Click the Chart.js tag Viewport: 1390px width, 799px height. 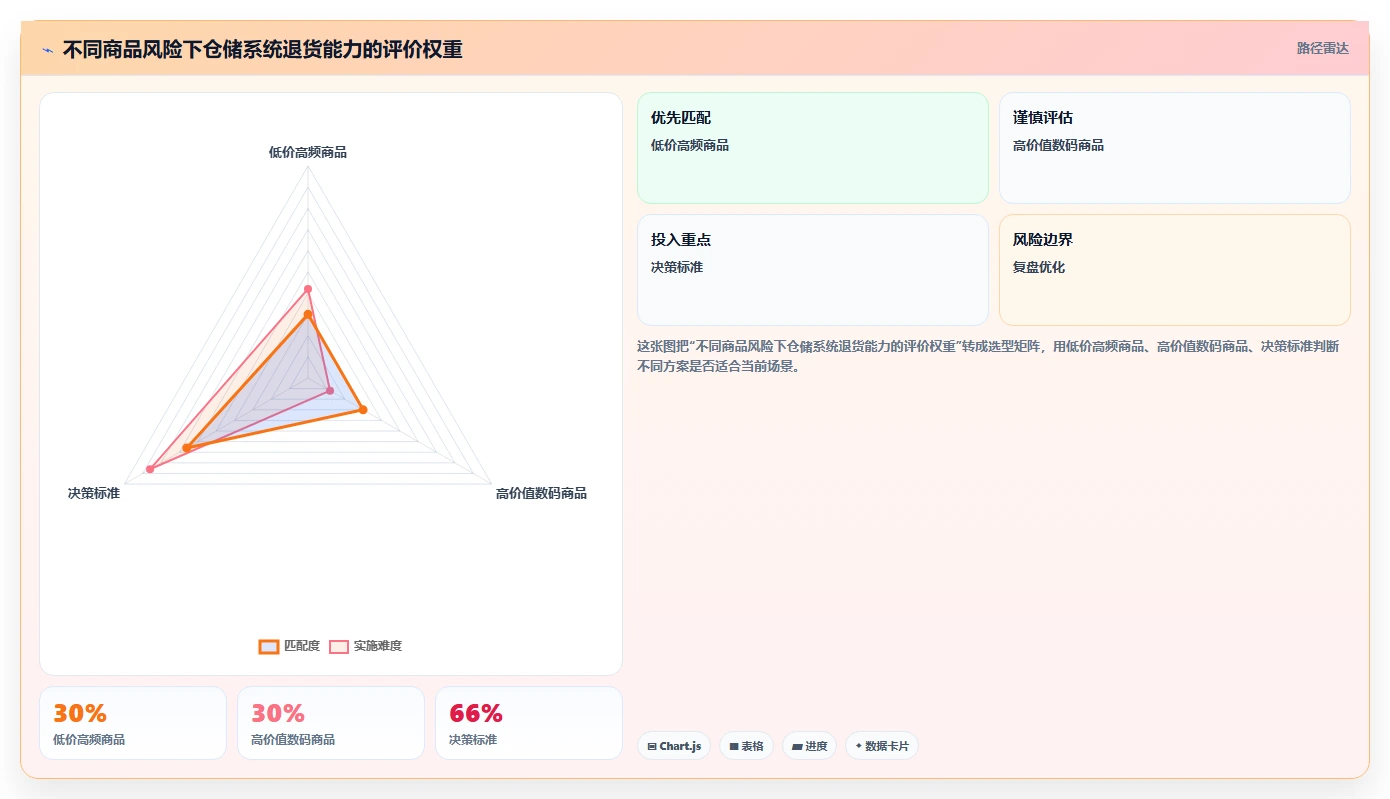click(x=674, y=746)
